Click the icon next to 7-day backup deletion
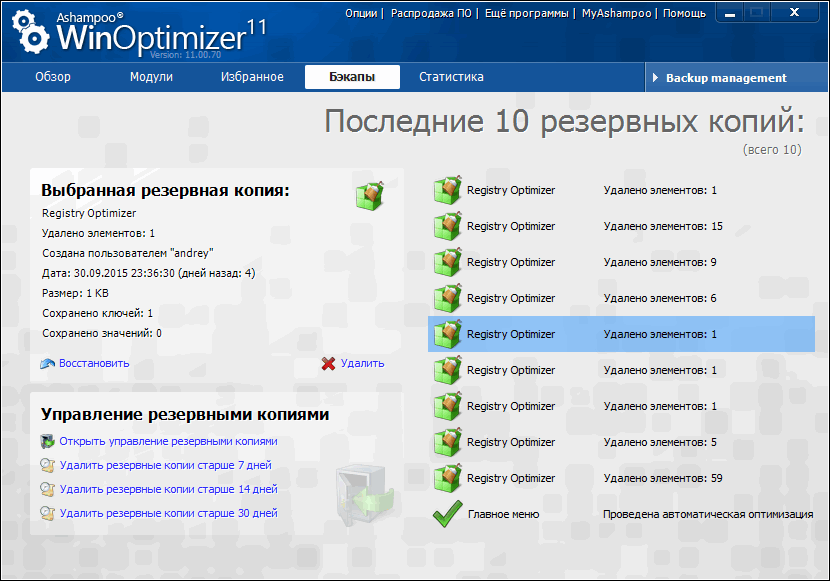 (47, 465)
